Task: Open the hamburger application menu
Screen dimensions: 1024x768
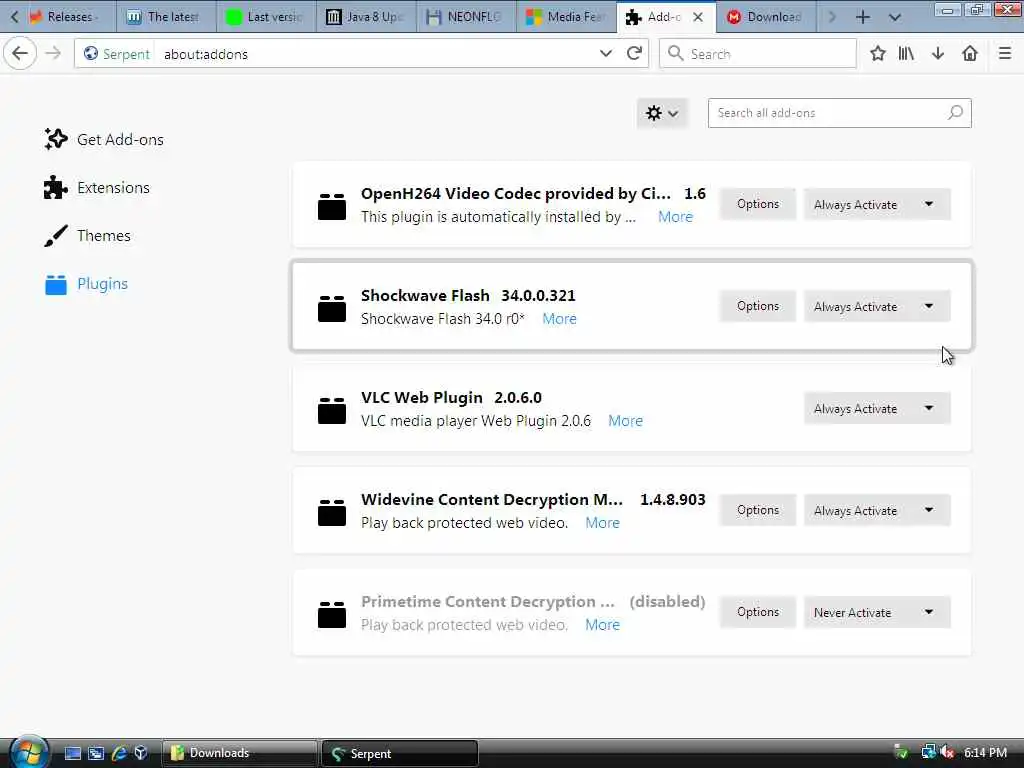Action: tap(1005, 54)
